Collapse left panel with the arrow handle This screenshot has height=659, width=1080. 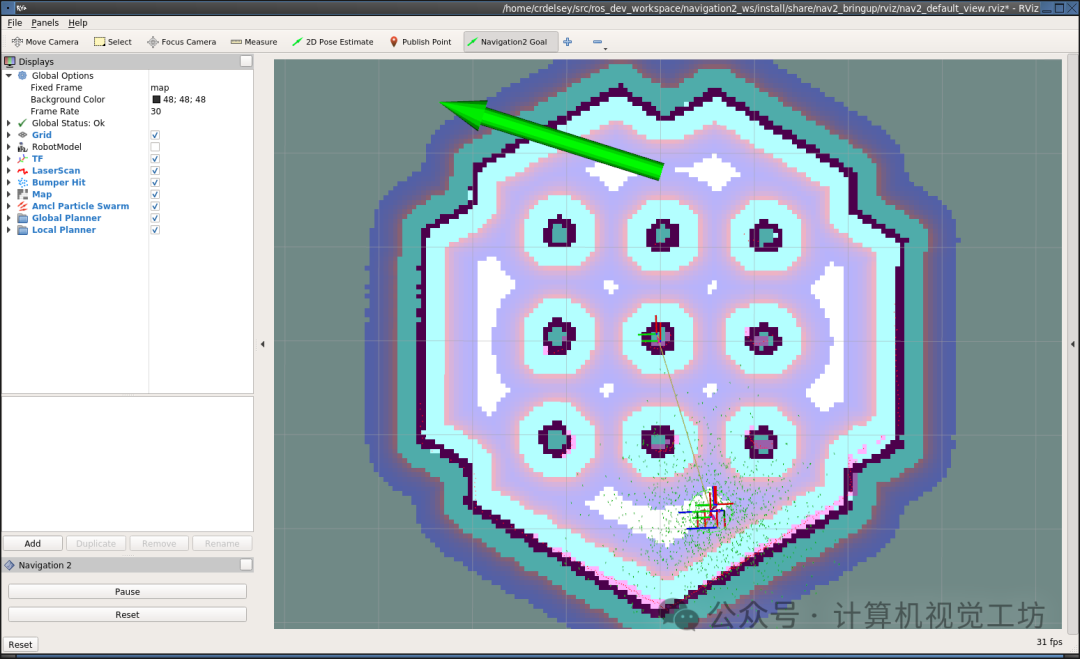click(262, 344)
